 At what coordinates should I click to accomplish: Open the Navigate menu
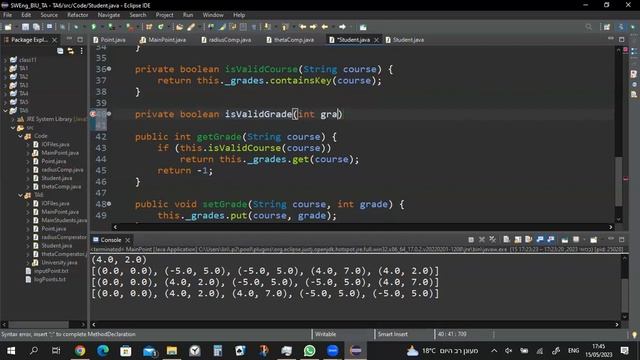coord(109,15)
